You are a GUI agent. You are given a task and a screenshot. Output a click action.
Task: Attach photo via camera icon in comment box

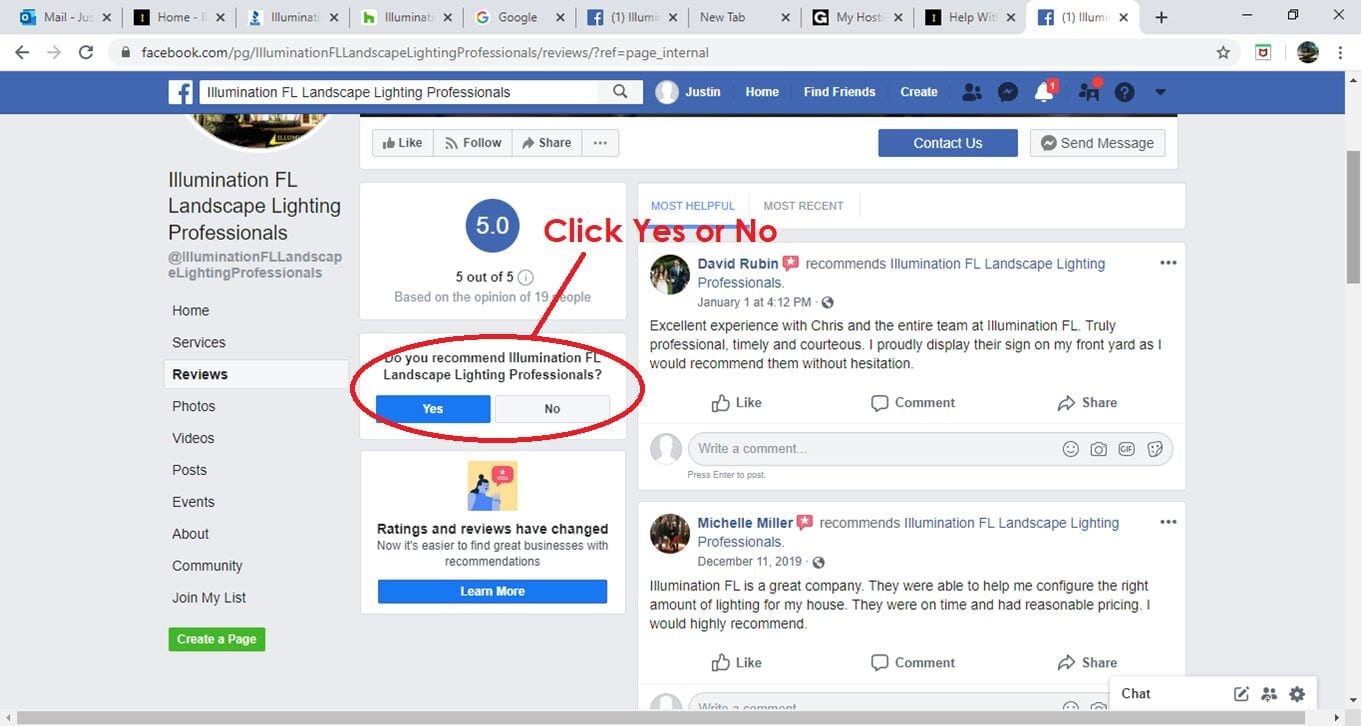pyautogui.click(x=1098, y=449)
